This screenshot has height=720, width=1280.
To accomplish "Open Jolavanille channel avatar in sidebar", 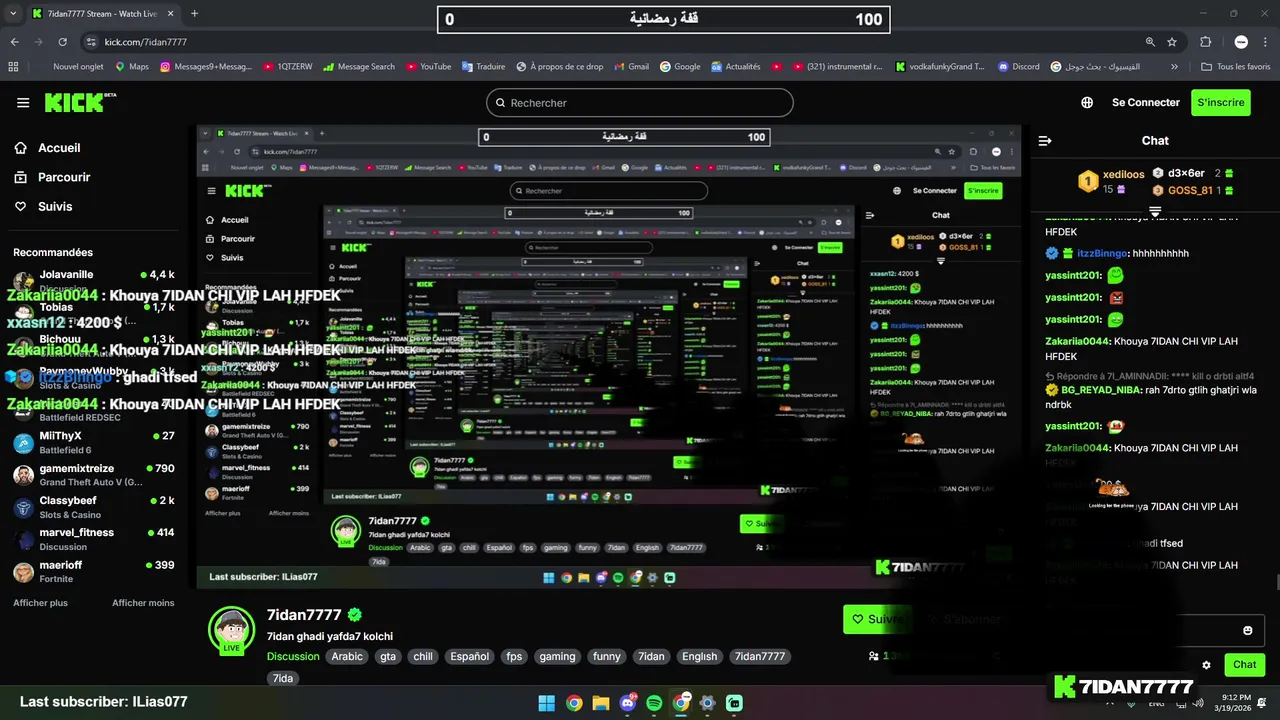I will [x=23, y=281].
